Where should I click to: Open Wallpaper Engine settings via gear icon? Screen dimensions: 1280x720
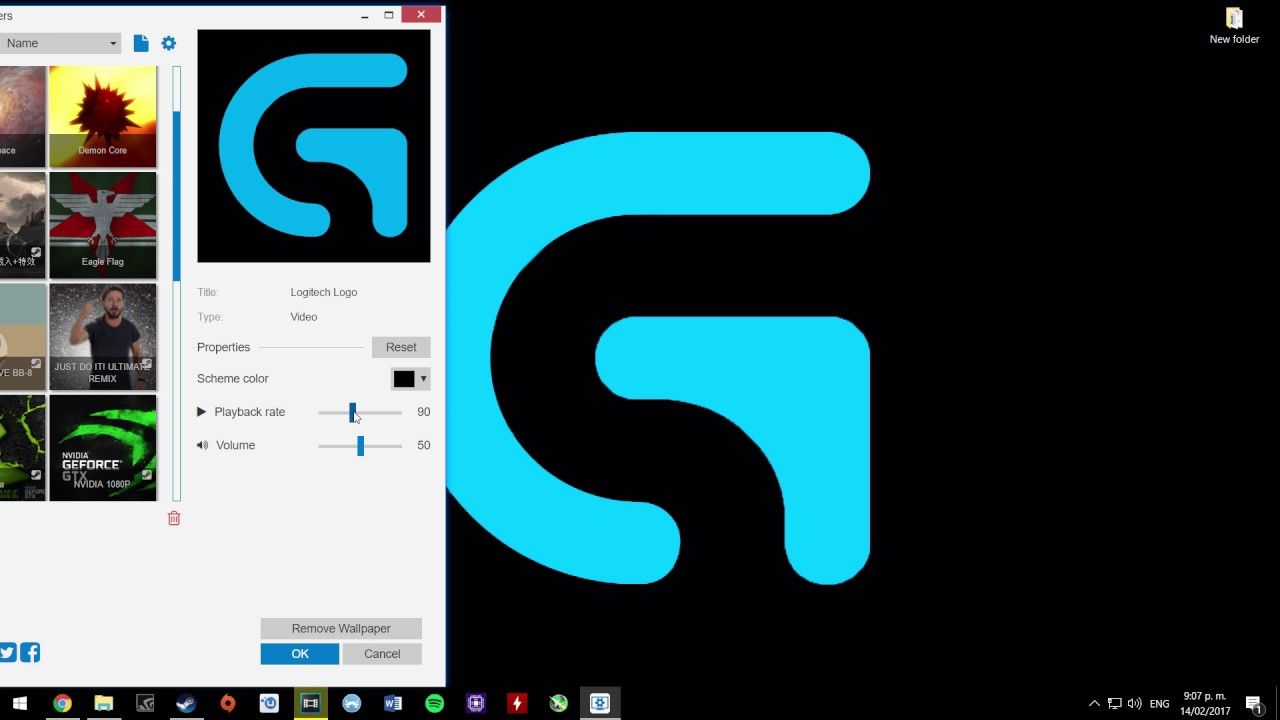168,43
